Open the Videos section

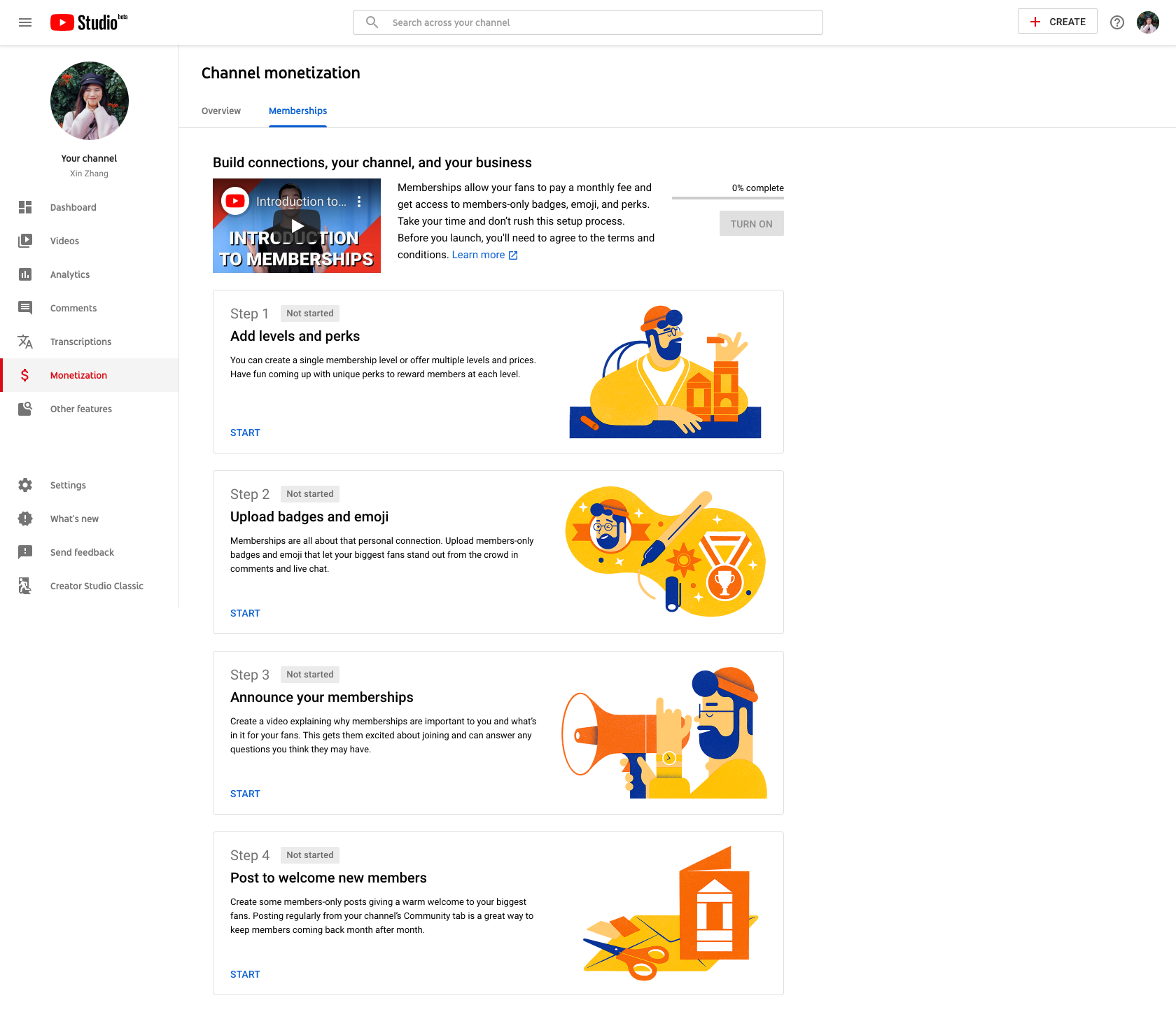click(64, 240)
